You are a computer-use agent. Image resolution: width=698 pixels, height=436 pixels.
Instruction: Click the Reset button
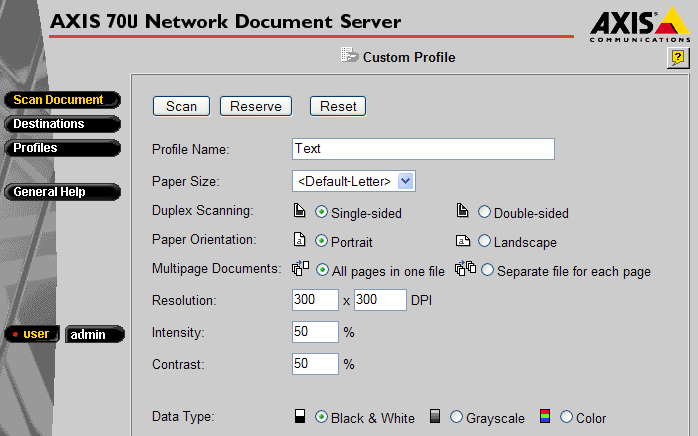pyautogui.click(x=338, y=106)
